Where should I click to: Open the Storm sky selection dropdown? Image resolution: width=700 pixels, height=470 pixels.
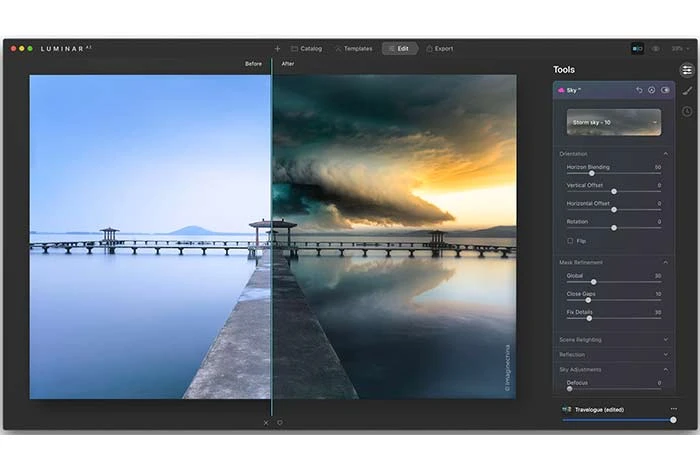coord(614,122)
